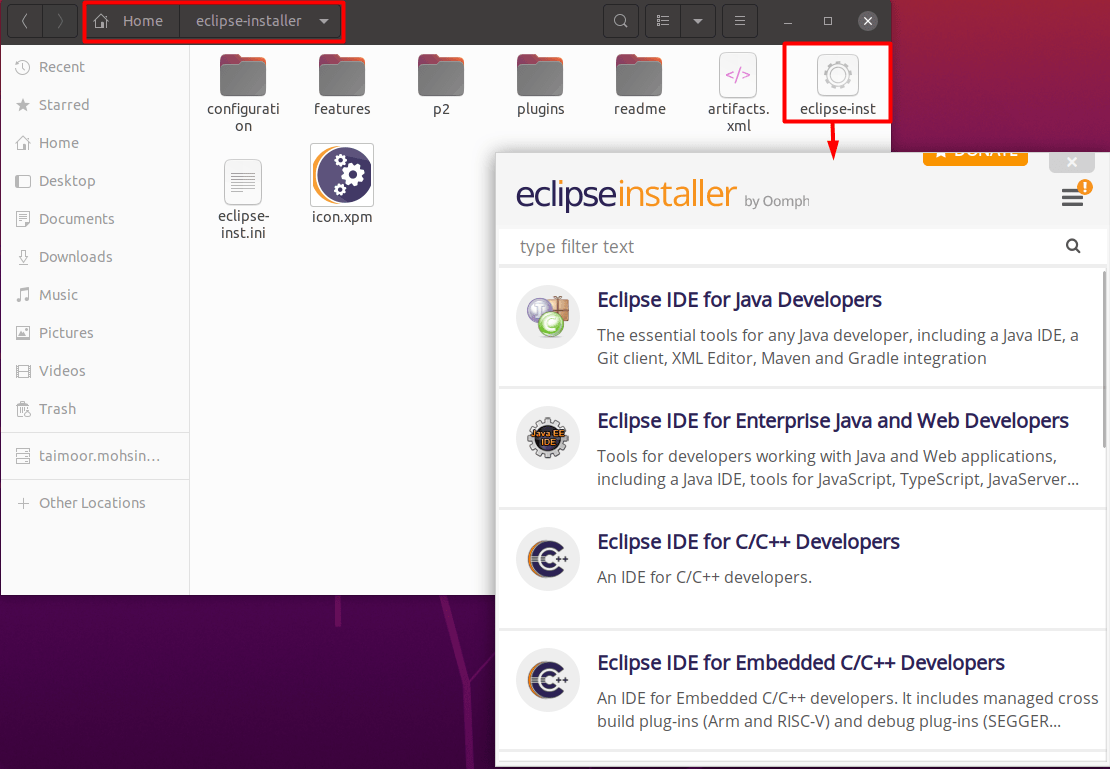Open Other Locations in the sidebar

point(95,503)
